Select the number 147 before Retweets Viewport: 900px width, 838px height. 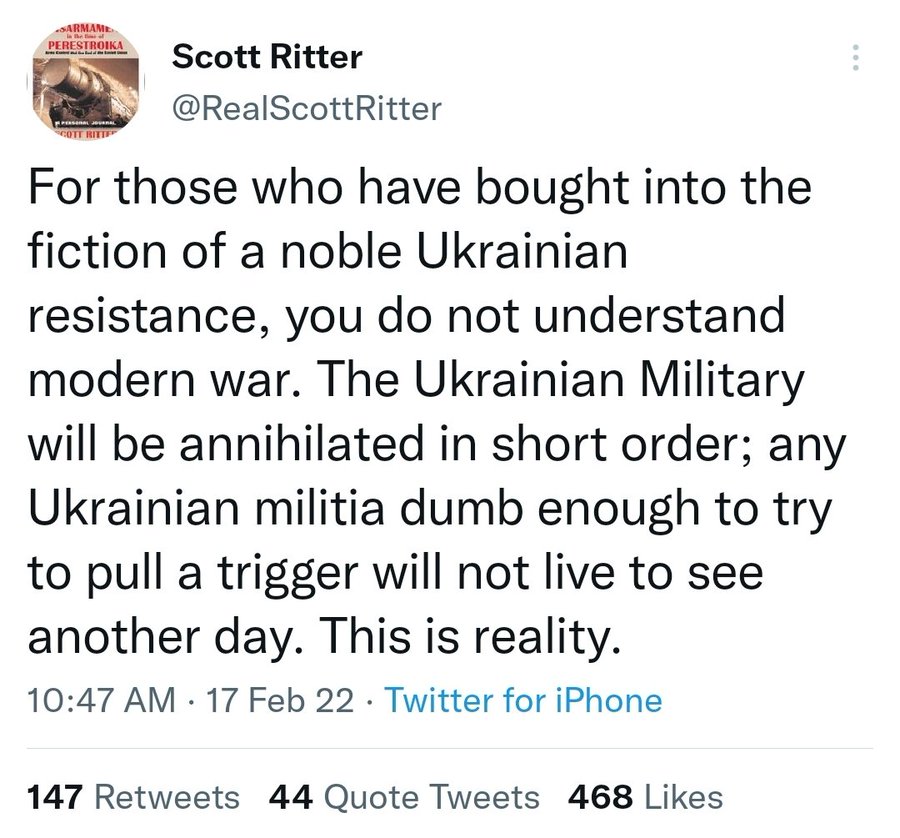coord(56,798)
